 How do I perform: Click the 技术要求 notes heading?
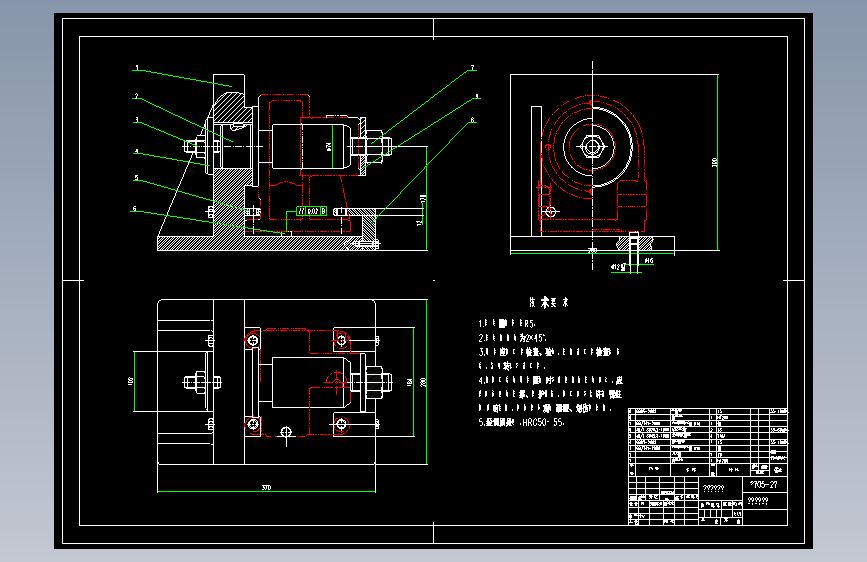pos(548,302)
